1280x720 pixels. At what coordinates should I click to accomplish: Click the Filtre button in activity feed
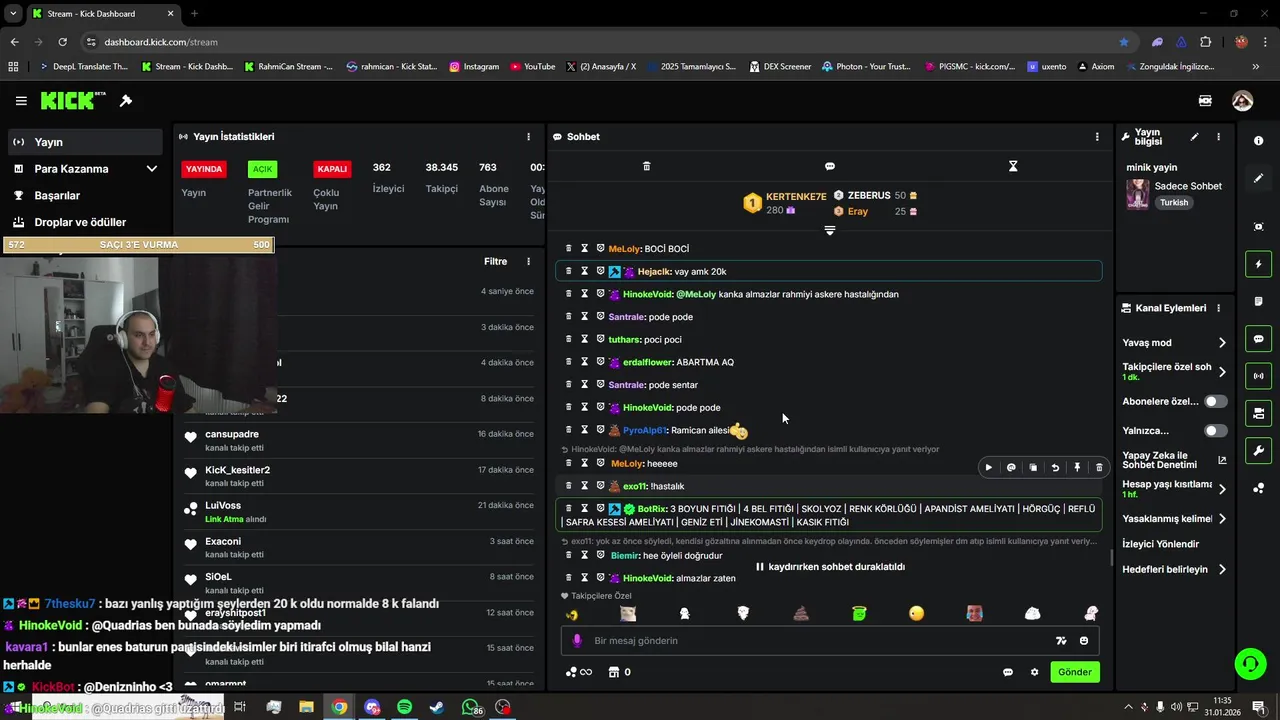496,262
